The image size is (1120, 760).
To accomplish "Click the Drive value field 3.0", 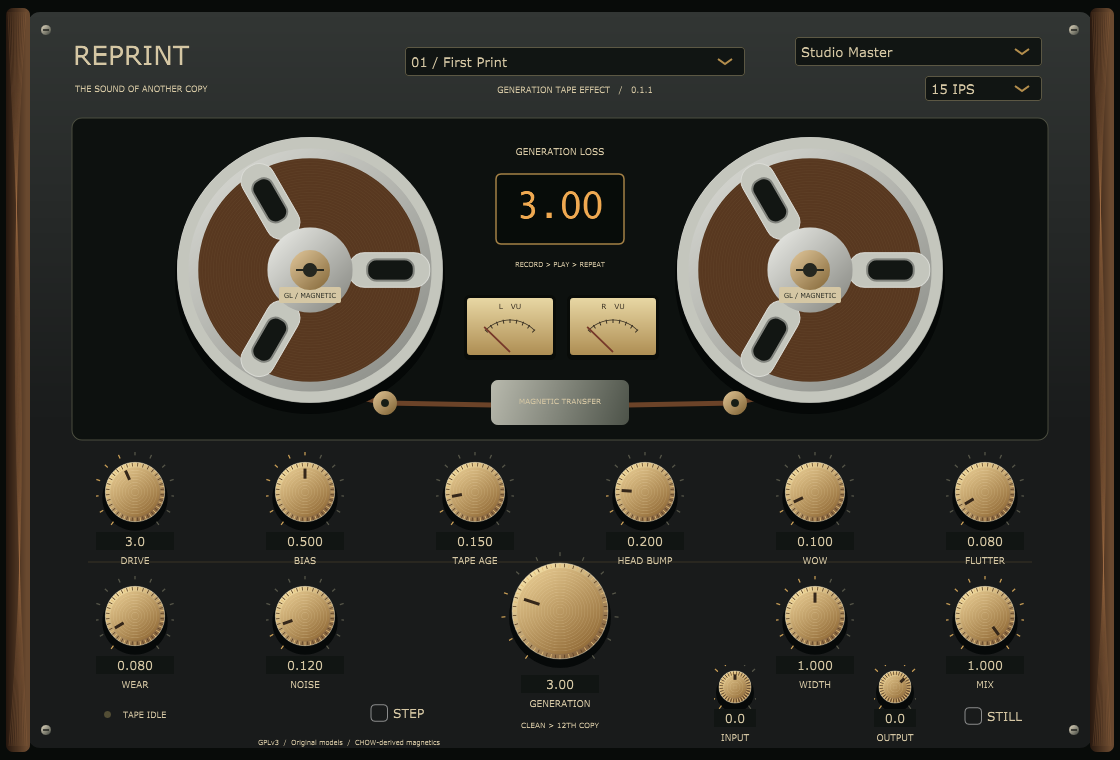I will [135, 541].
